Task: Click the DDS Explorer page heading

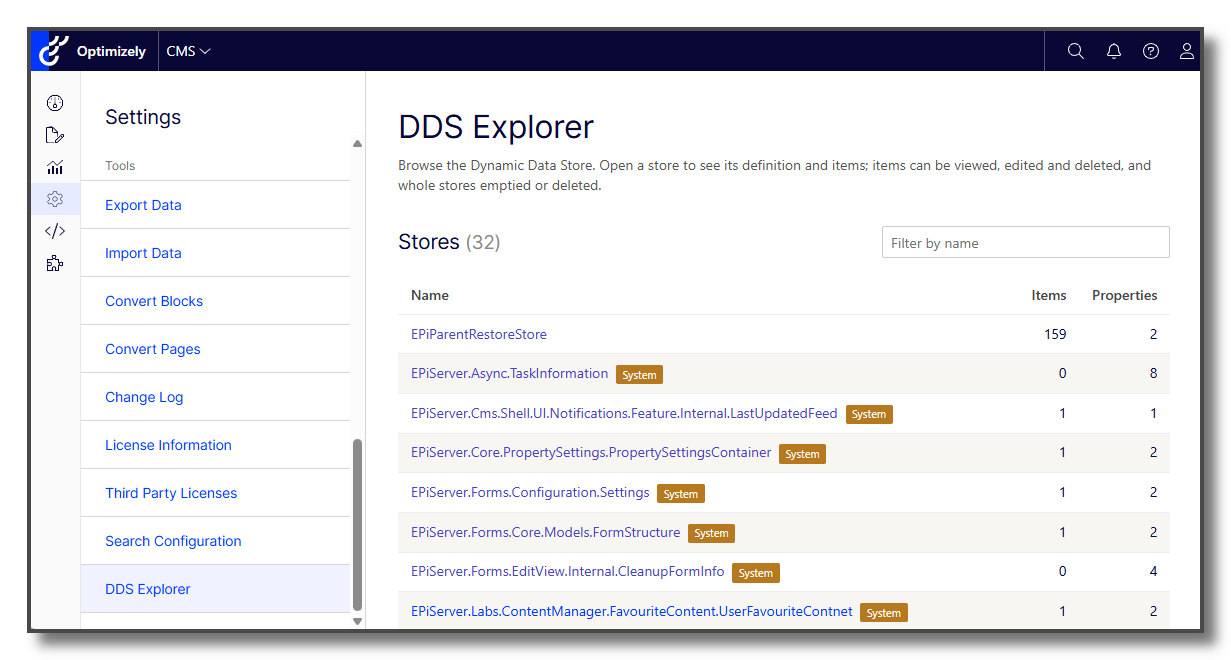Action: click(496, 128)
